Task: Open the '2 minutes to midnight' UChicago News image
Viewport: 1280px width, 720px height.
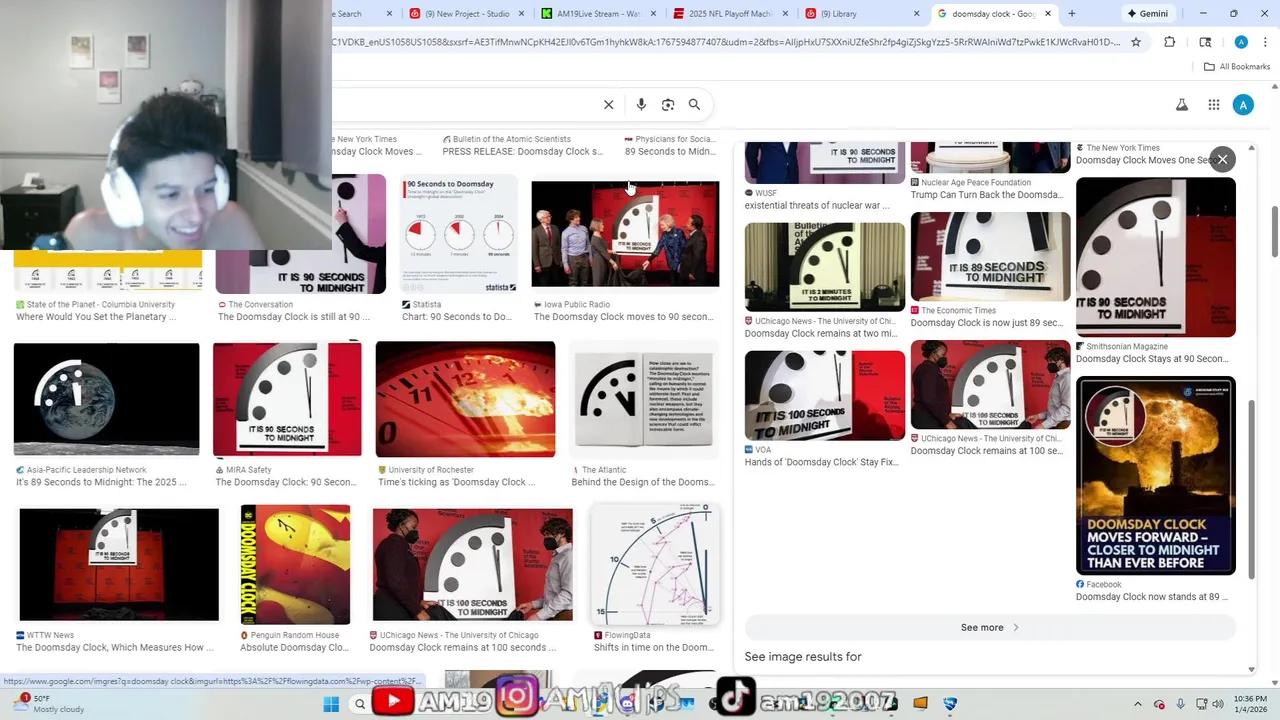Action: click(x=825, y=267)
